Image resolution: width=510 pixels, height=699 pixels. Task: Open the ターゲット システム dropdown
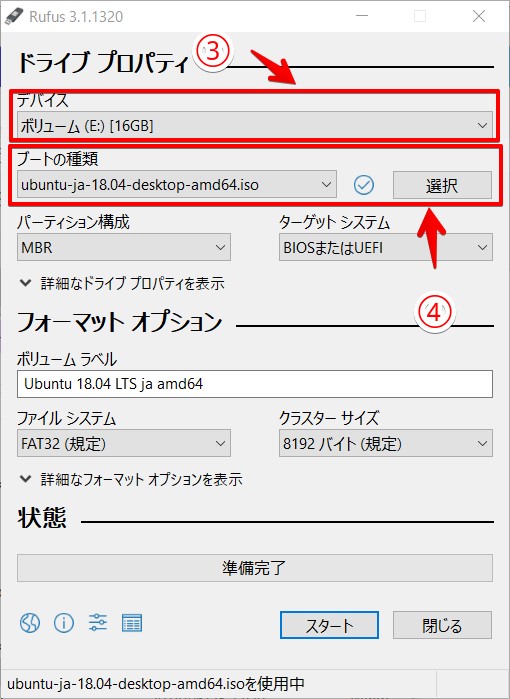[x=386, y=247]
